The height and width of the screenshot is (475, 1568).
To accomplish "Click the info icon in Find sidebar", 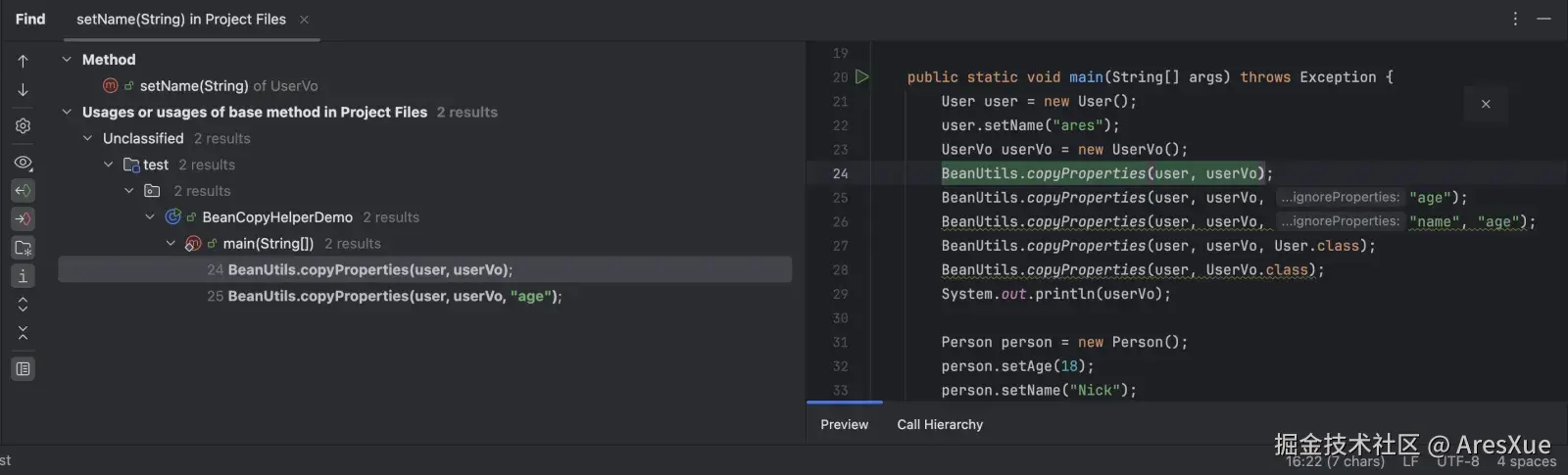I will pyautogui.click(x=24, y=276).
